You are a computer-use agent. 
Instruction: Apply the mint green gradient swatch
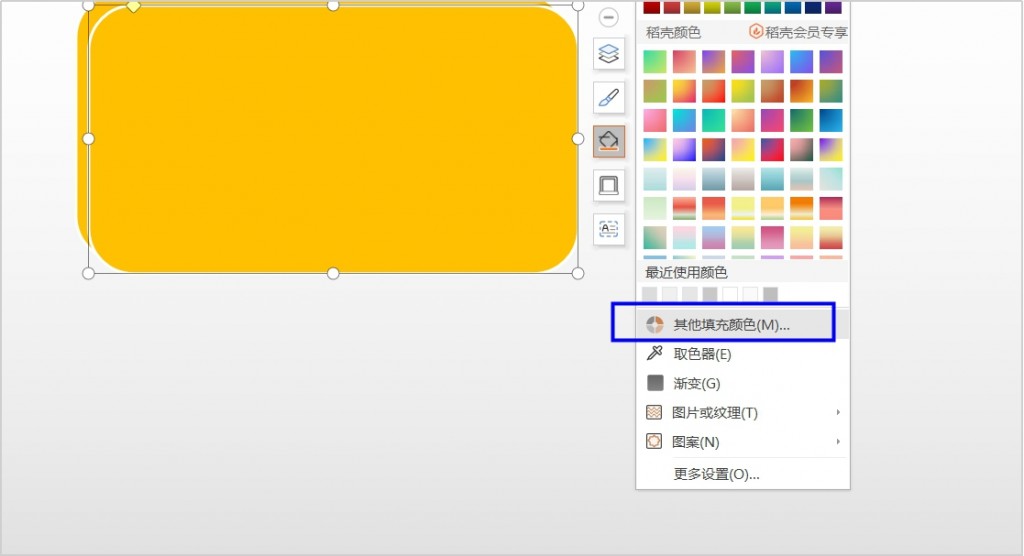(x=655, y=62)
